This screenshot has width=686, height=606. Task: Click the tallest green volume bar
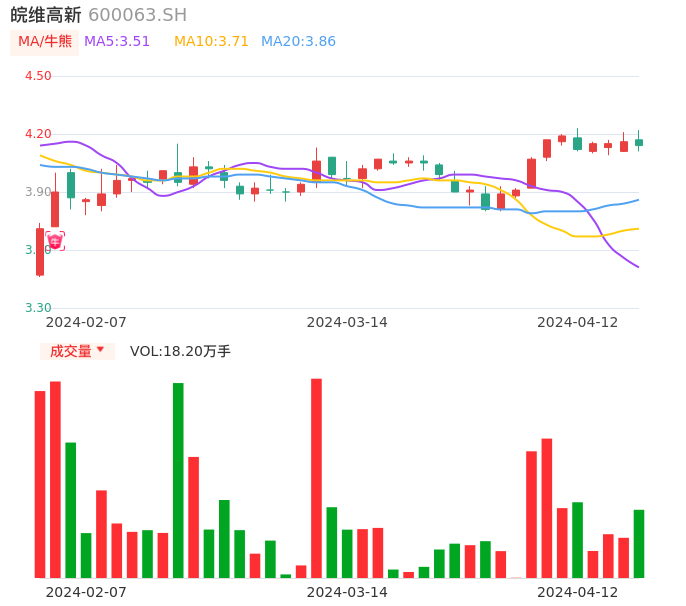178,480
